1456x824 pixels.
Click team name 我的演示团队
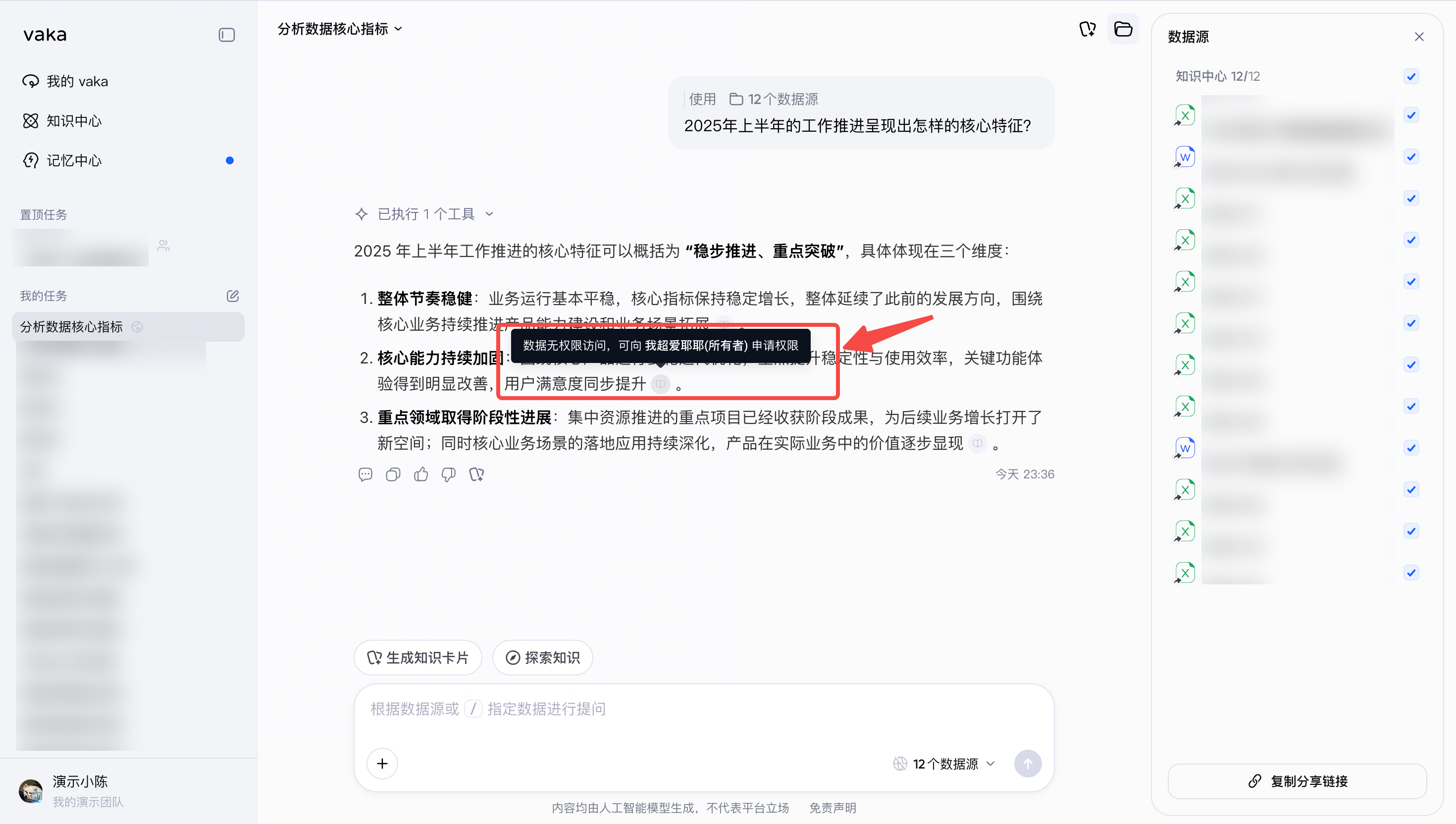(x=88, y=802)
